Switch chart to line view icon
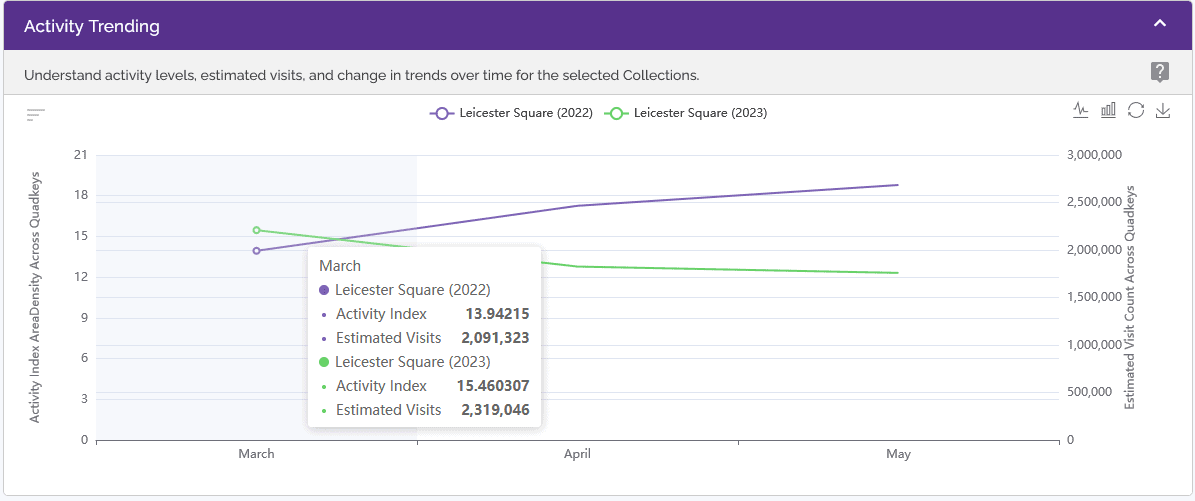The width and height of the screenshot is (1195, 501). click(x=1080, y=111)
